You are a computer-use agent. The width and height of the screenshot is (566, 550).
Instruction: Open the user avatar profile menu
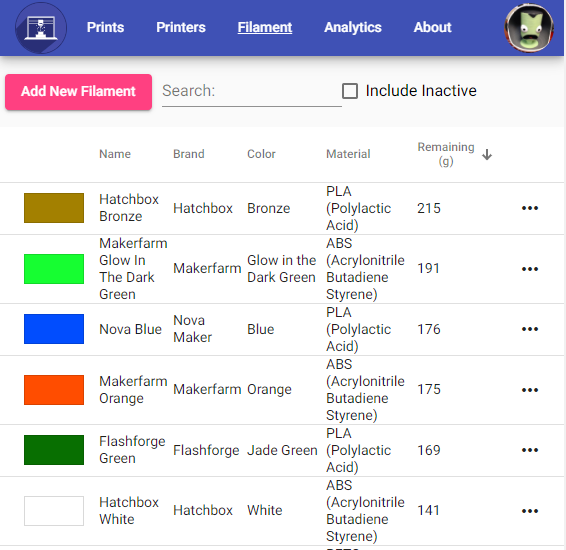pos(529,28)
